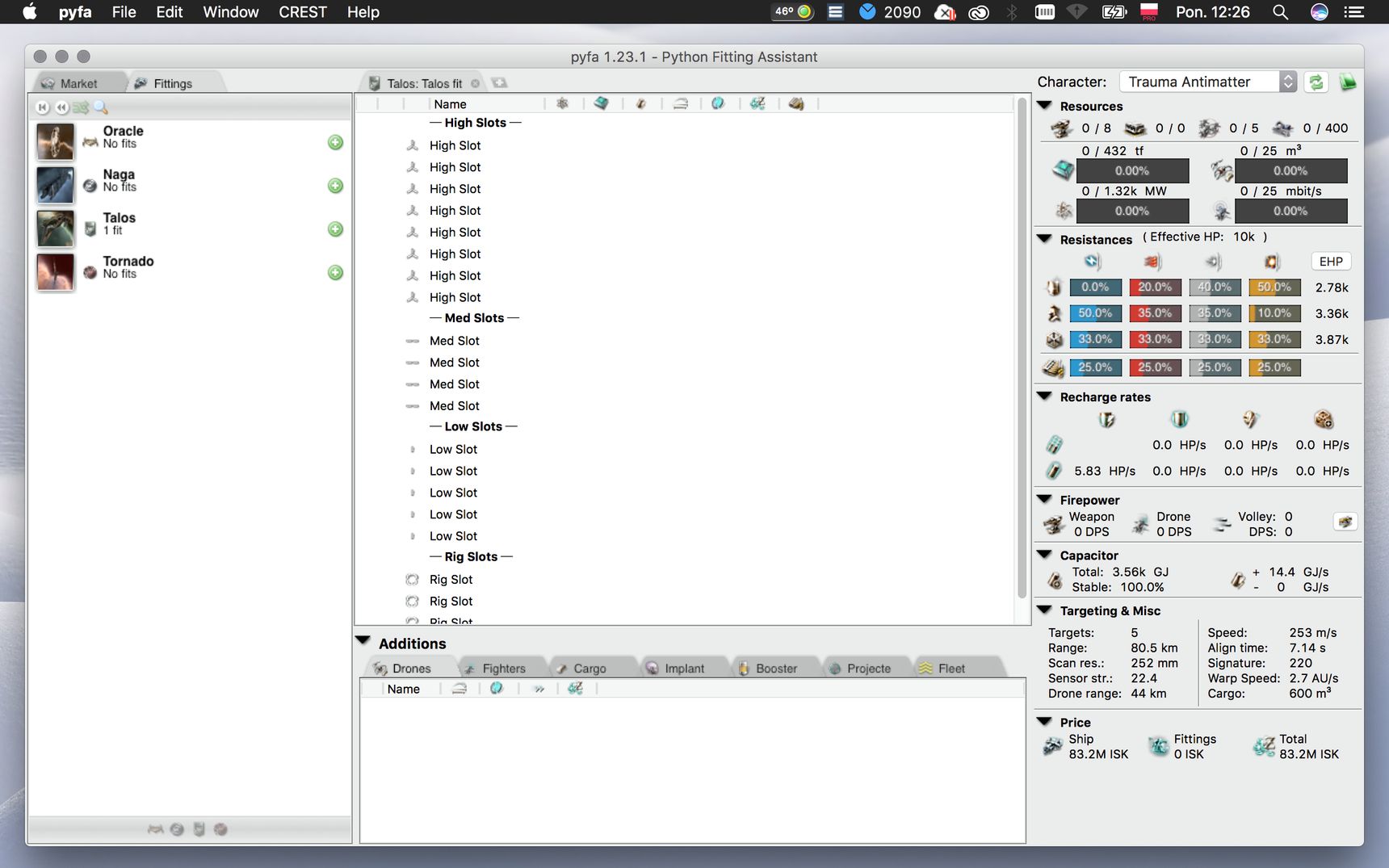
Task: Open macOS Spotlight search
Action: pyautogui.click(x=1280, y=12)
